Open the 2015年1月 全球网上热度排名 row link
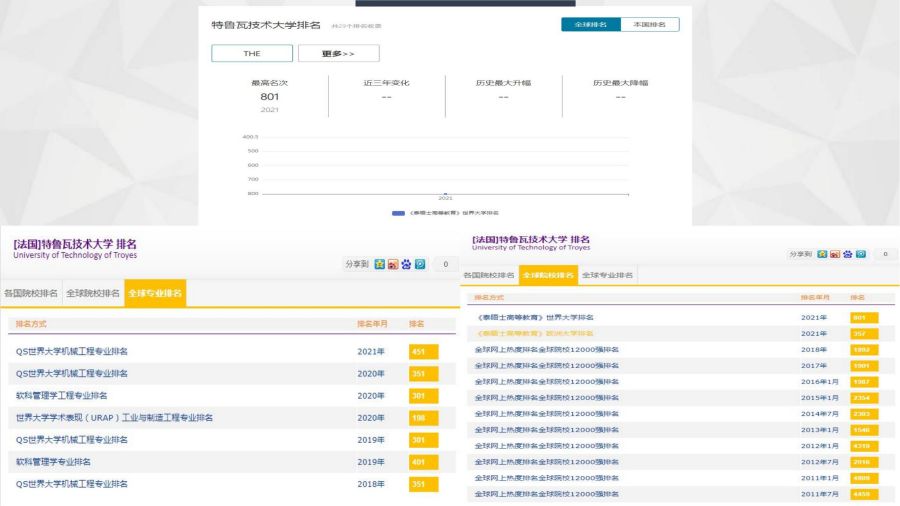Image resolution: width=900 pixels, height=506 pixels. (546, 398)
